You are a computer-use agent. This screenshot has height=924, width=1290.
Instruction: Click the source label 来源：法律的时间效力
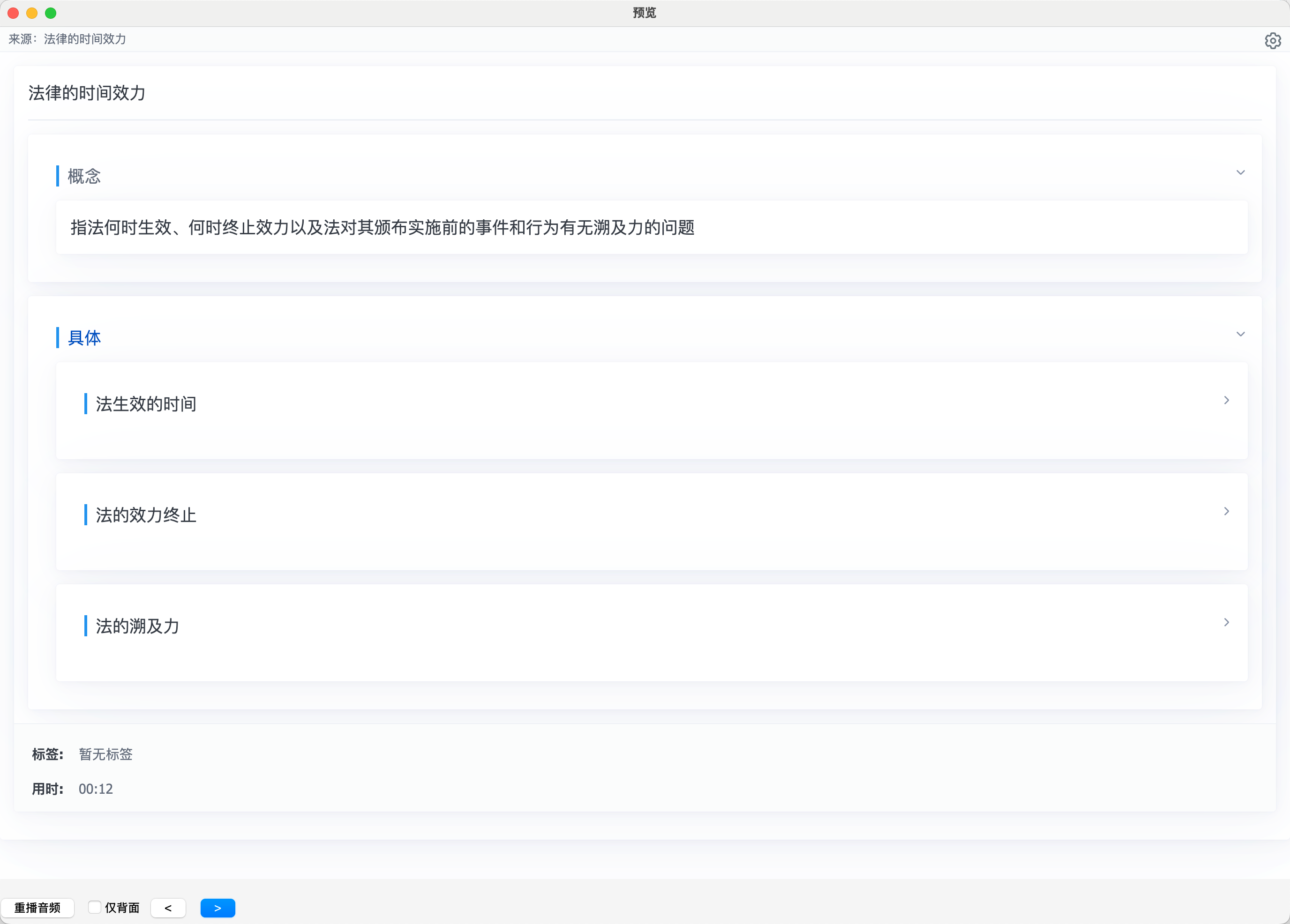click(67, 39)
